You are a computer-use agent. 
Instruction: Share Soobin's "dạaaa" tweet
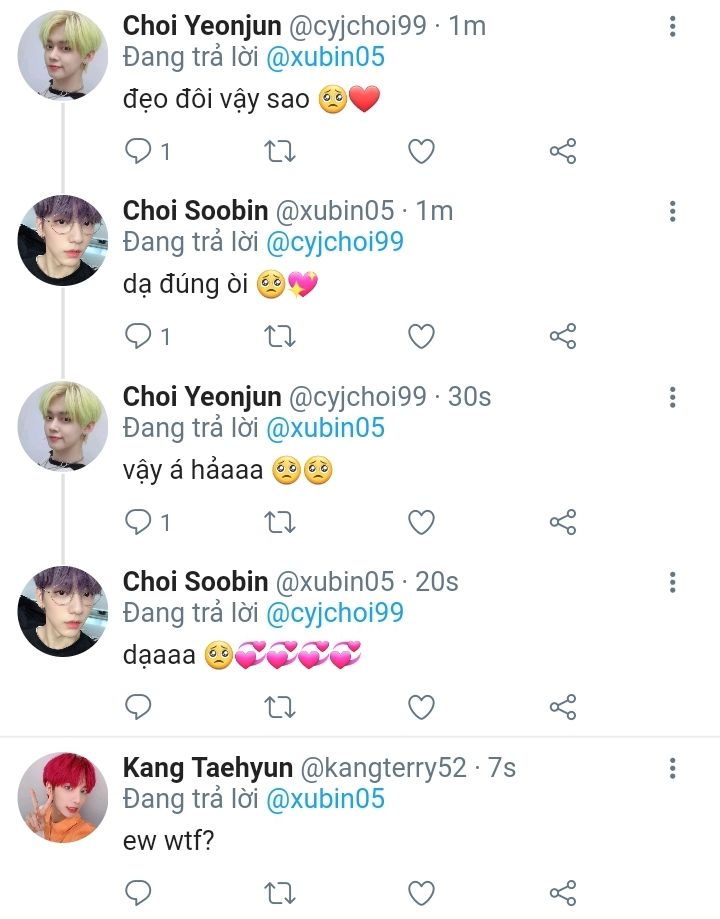(563, 707)
